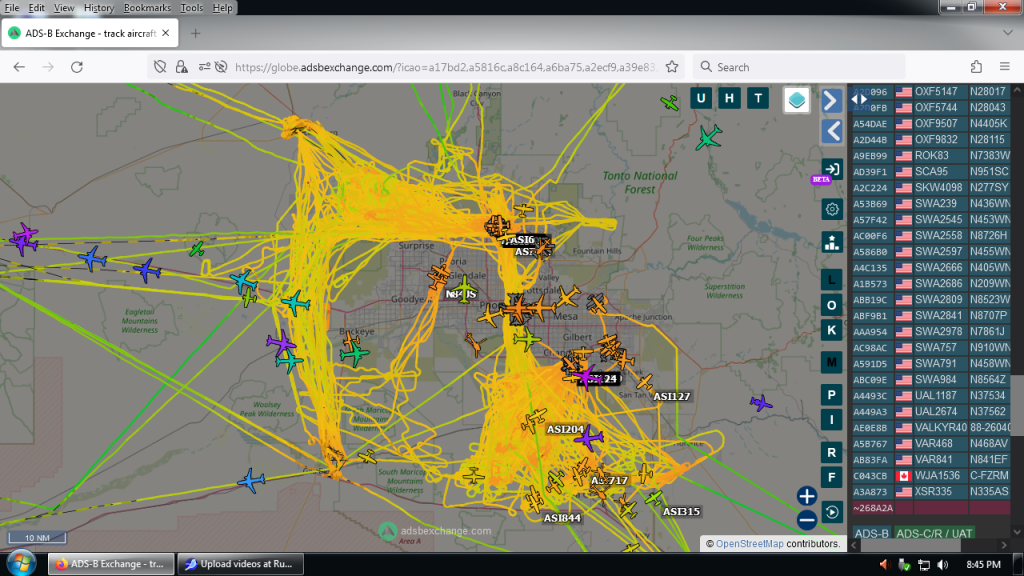This screenshot has height=576, width=1024.
Task: Click the F follow button
Action: (831, 477)
